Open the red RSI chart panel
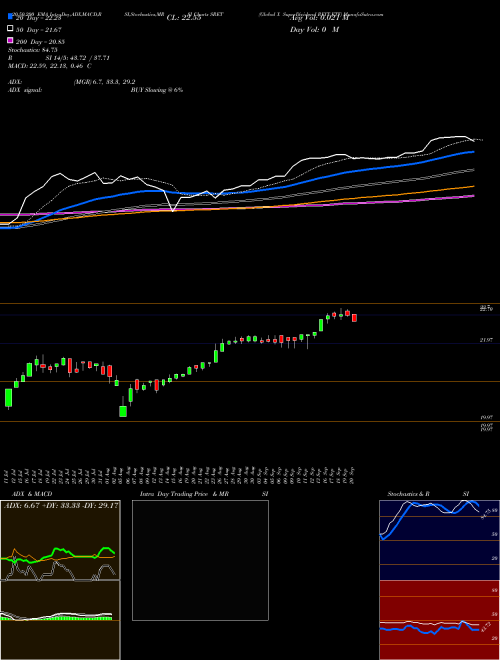This screenshot has height=660, width=500. (439, 620)
